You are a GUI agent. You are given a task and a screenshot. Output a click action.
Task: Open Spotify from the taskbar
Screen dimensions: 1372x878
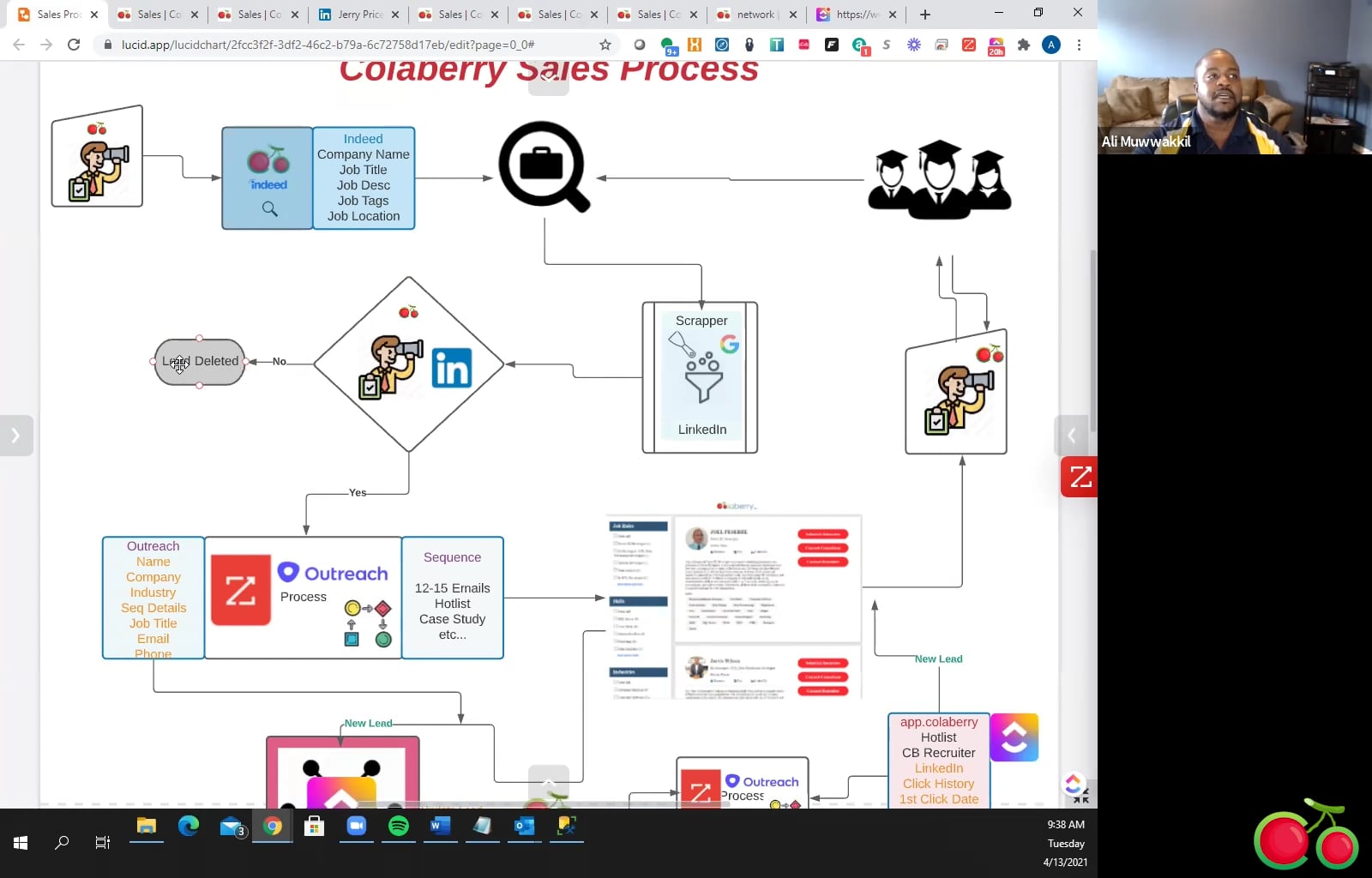click(399, 827)
